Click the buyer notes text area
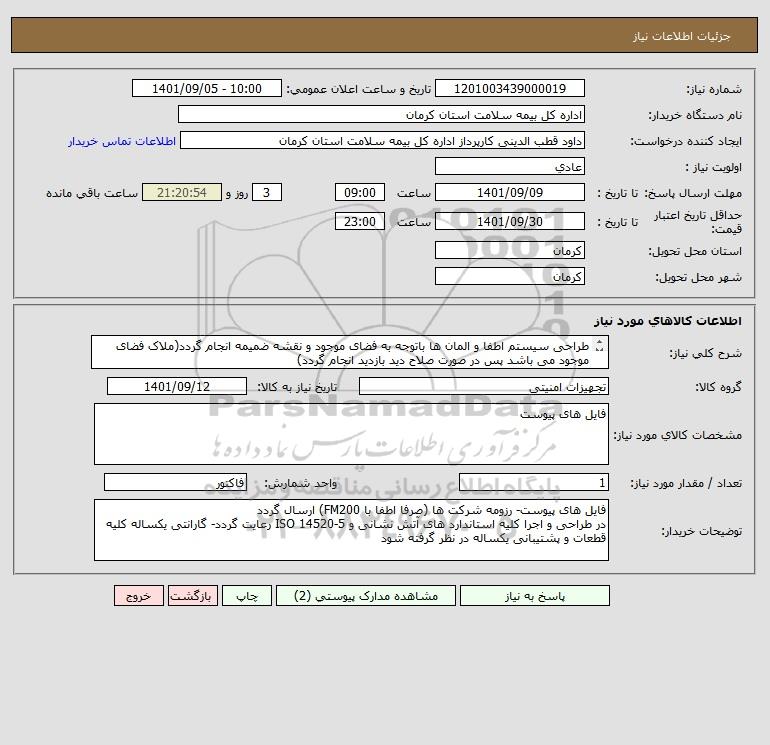Image resolution: width=770 pixels, height=745 pixels. [351, 530]
